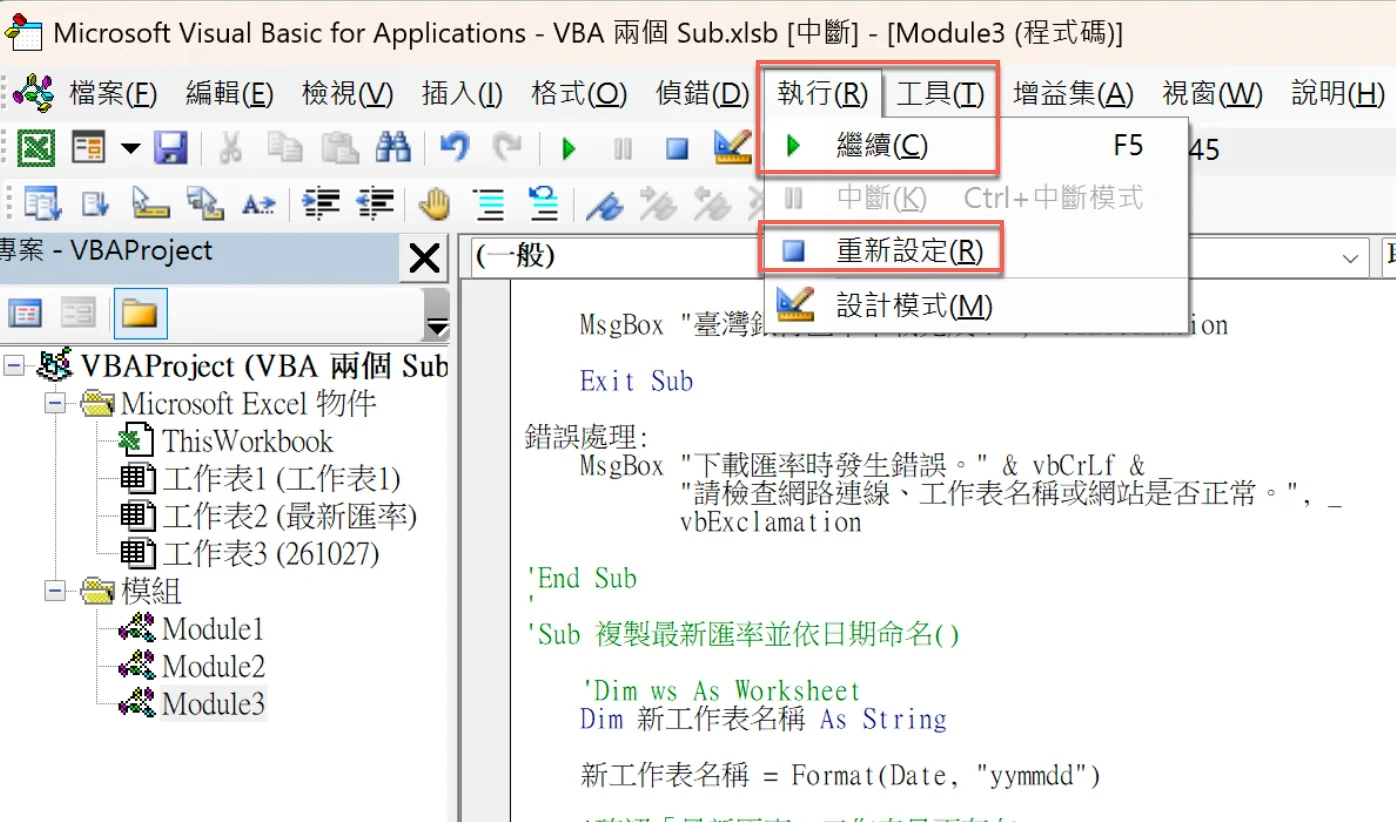
Task: Save the workbook with the floppy disk icon
Action: pos(171,149)
